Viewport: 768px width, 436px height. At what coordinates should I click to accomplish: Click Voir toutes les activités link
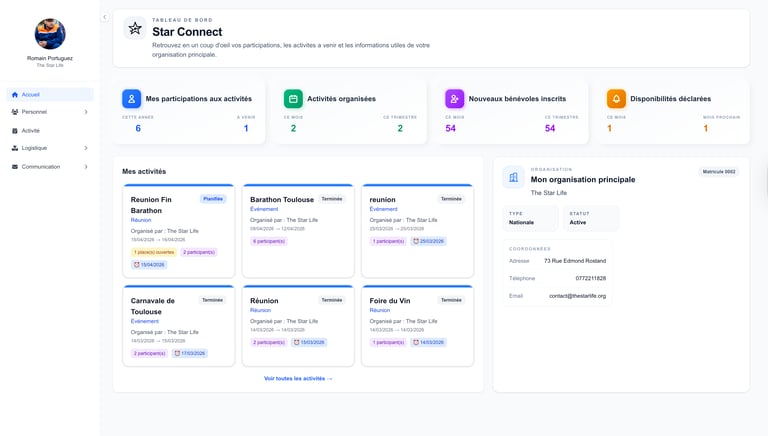298,378
